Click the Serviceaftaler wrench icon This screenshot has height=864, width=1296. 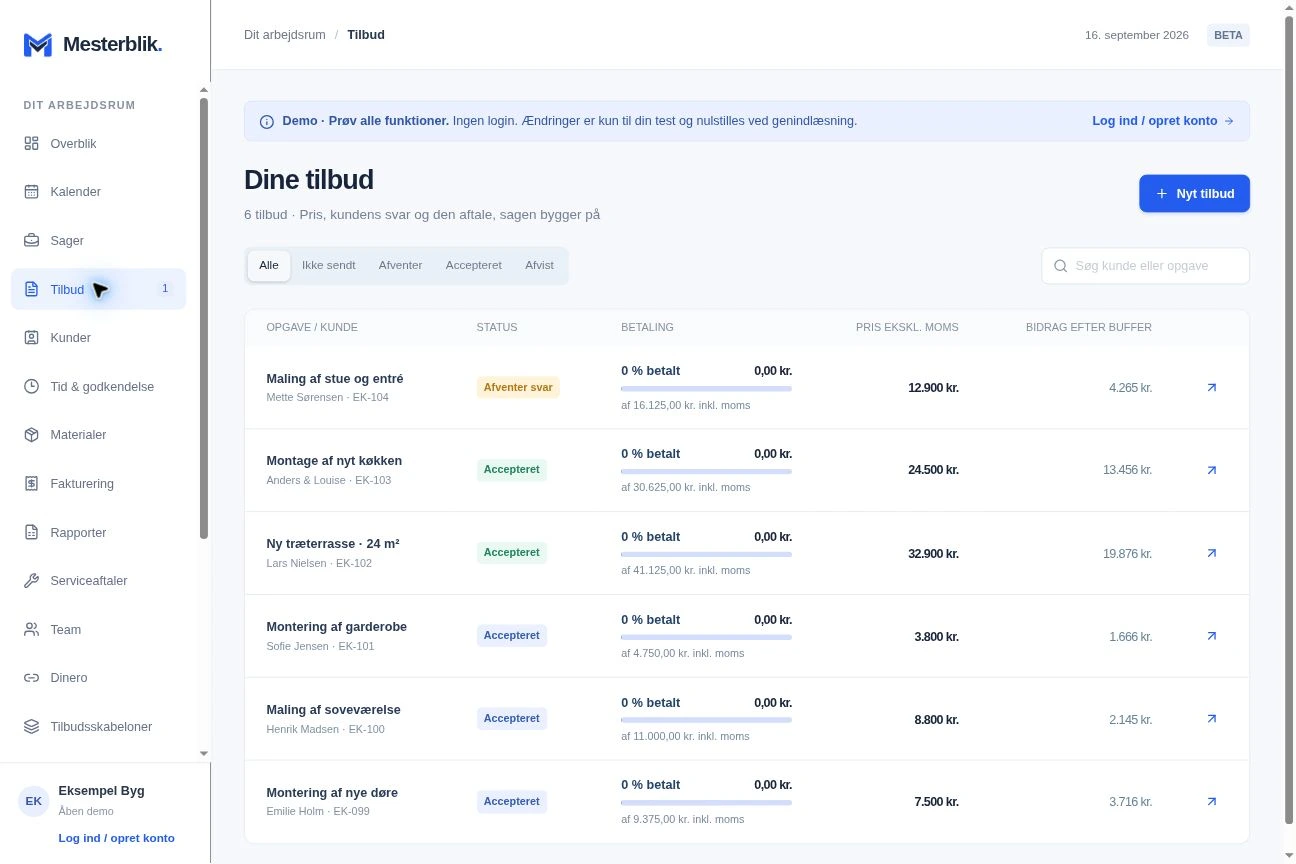(x=31, y=581)
